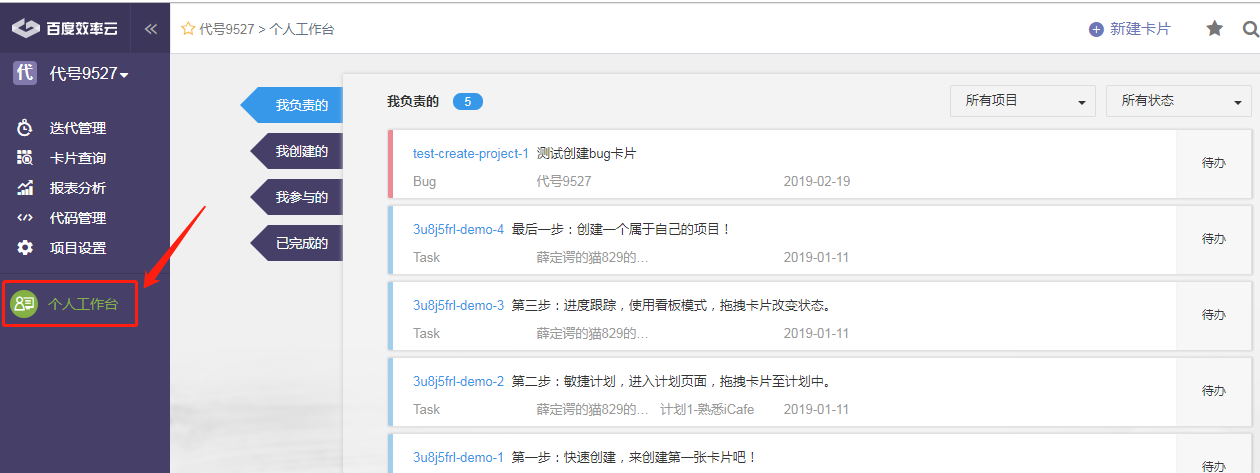The image size is (1260, 473).
Task: Open card link 3u8j5frl-demo-3
Action: click(459, 305)
